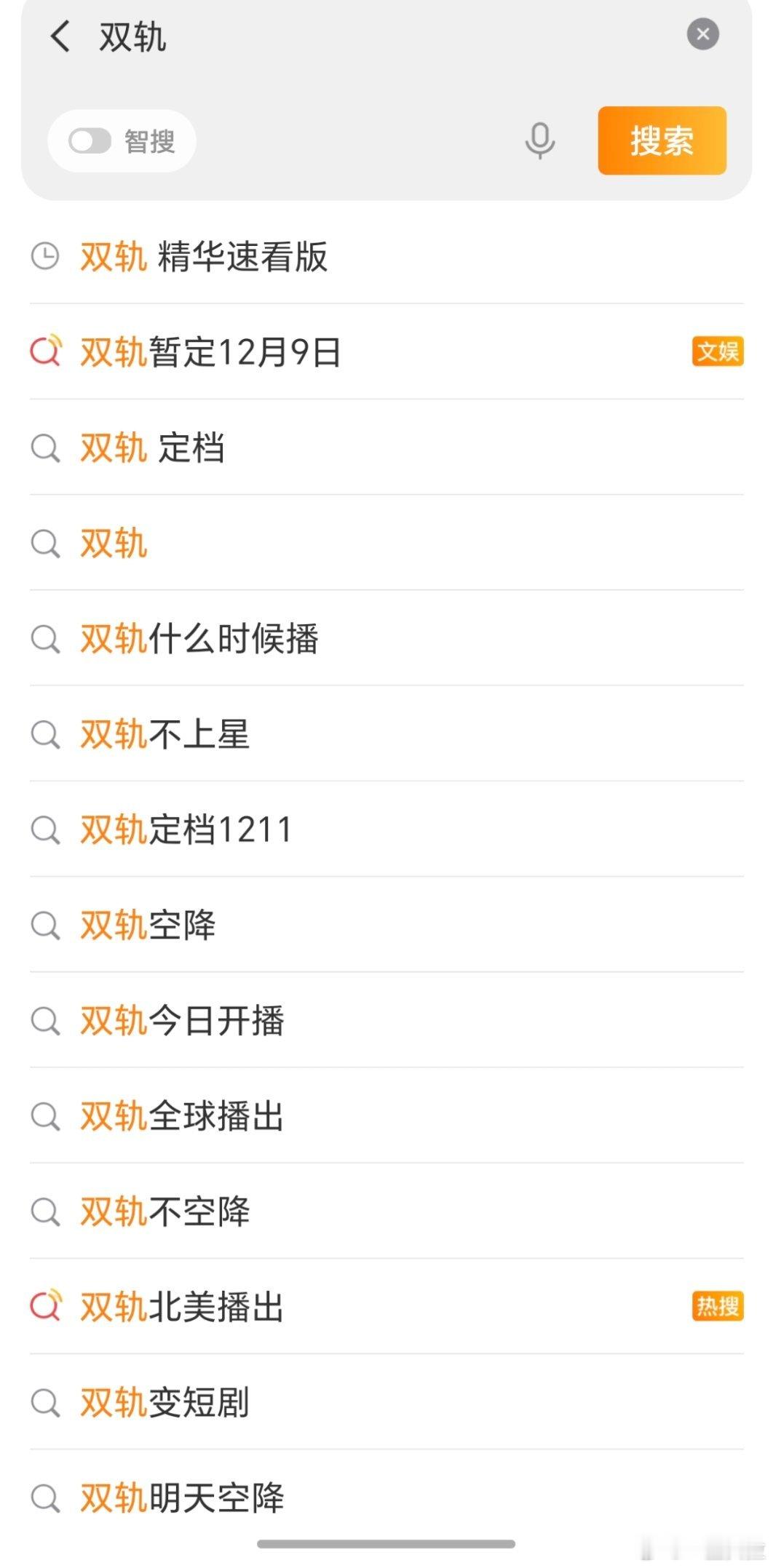This screenshot has height=1568, width=773.
Task: Open suggestion 双轨什么时候播
Action: pyautogui.click(x=199, y=639)
